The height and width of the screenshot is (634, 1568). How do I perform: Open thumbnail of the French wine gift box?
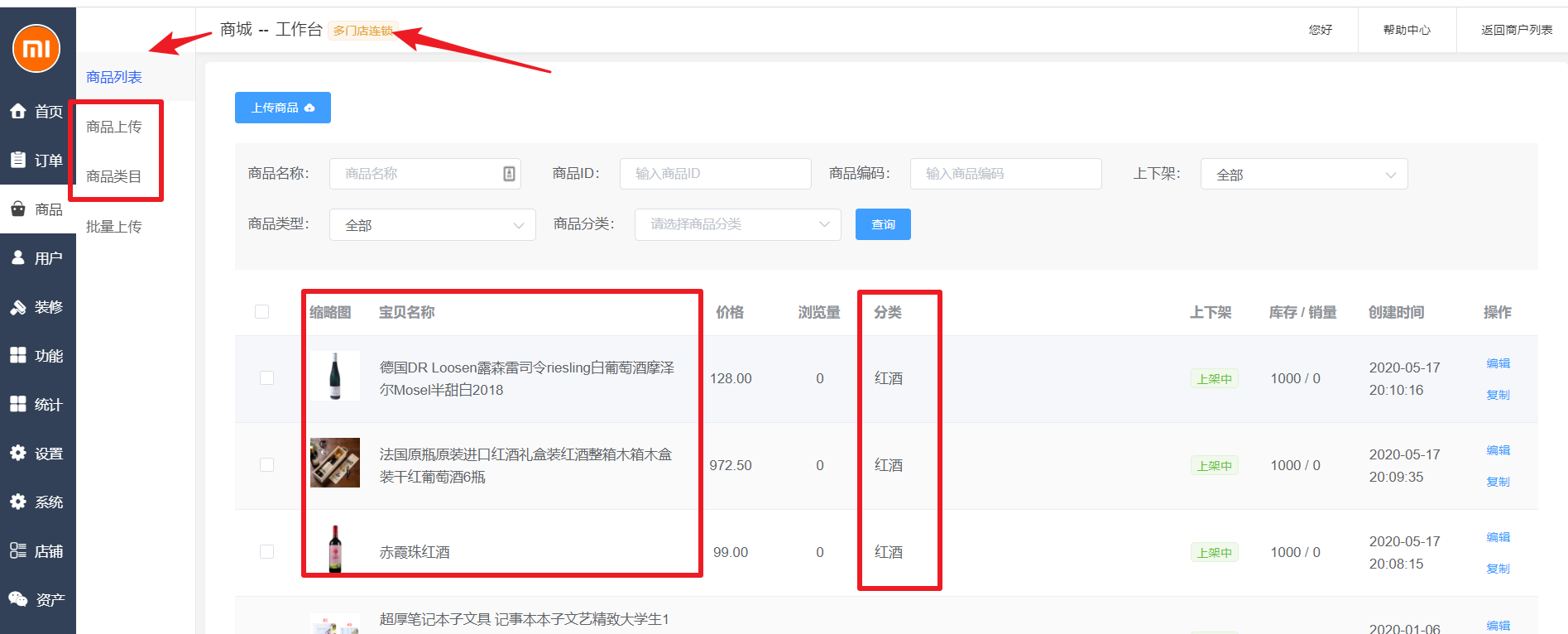tap(335, 463)
